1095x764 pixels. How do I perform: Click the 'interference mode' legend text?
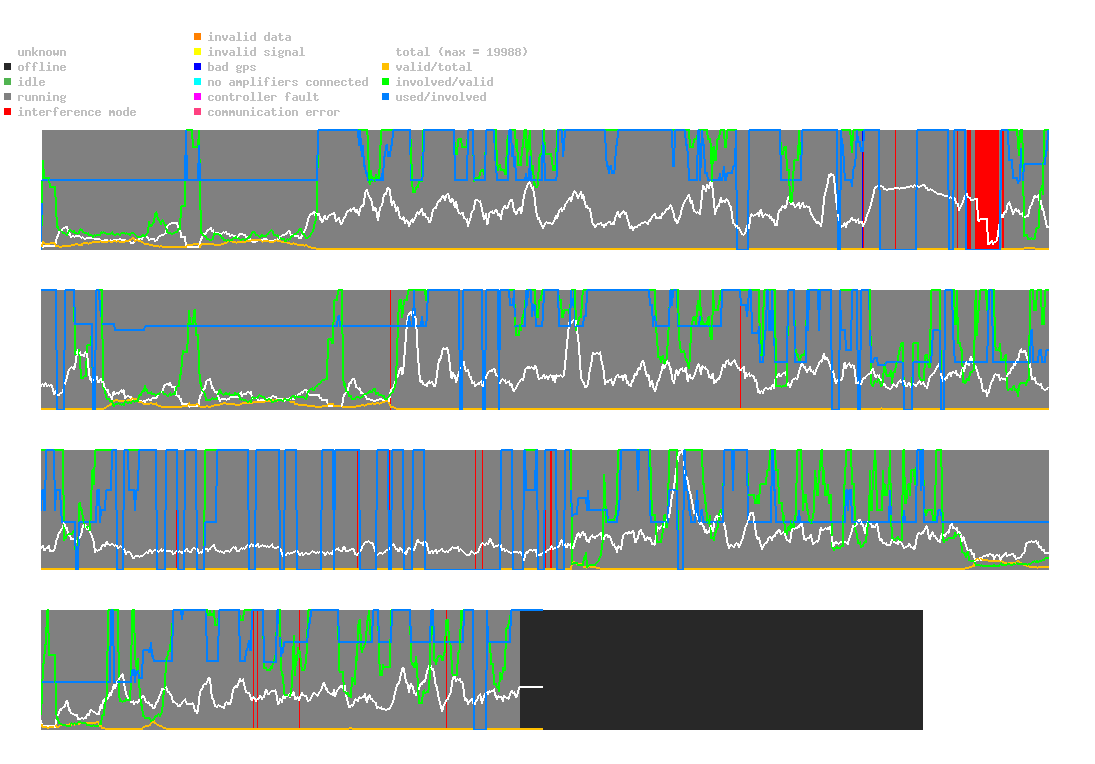77,112
